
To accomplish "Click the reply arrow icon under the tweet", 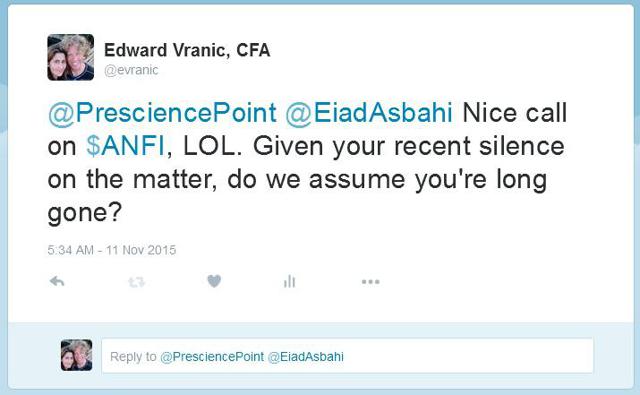I will tap(57, 281).
